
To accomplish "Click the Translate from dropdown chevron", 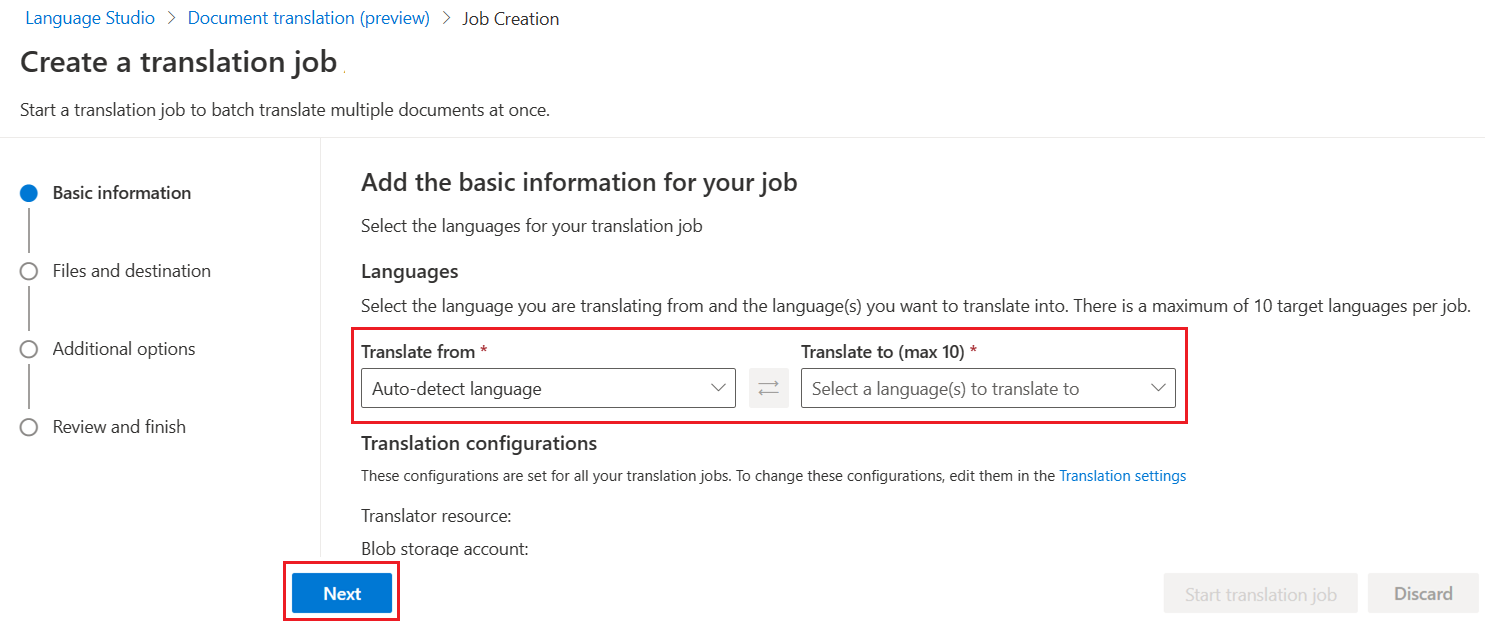I will pos(718,388).
